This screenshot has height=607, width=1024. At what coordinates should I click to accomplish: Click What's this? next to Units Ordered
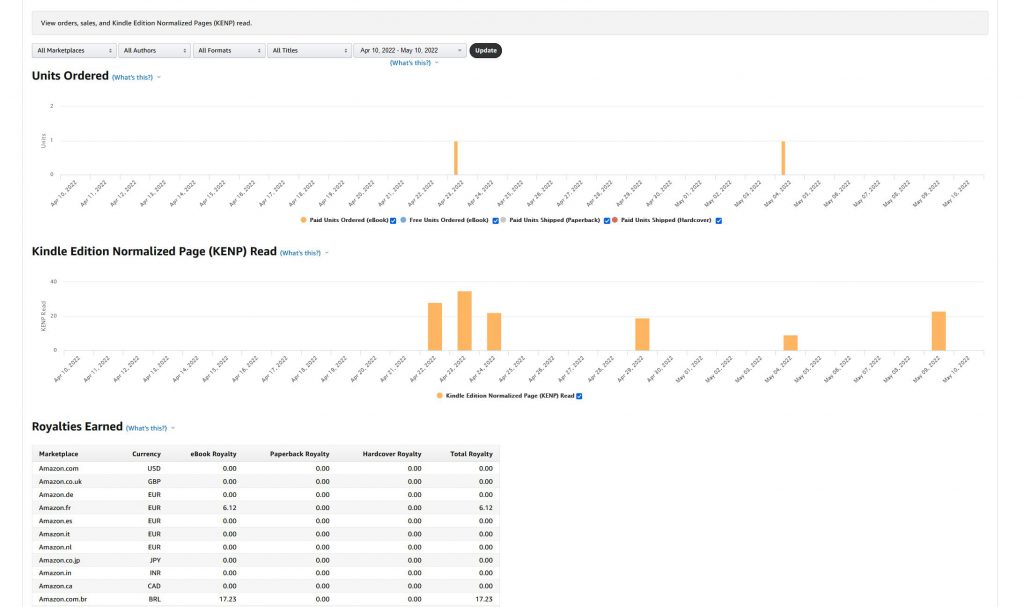coord(133,77)
